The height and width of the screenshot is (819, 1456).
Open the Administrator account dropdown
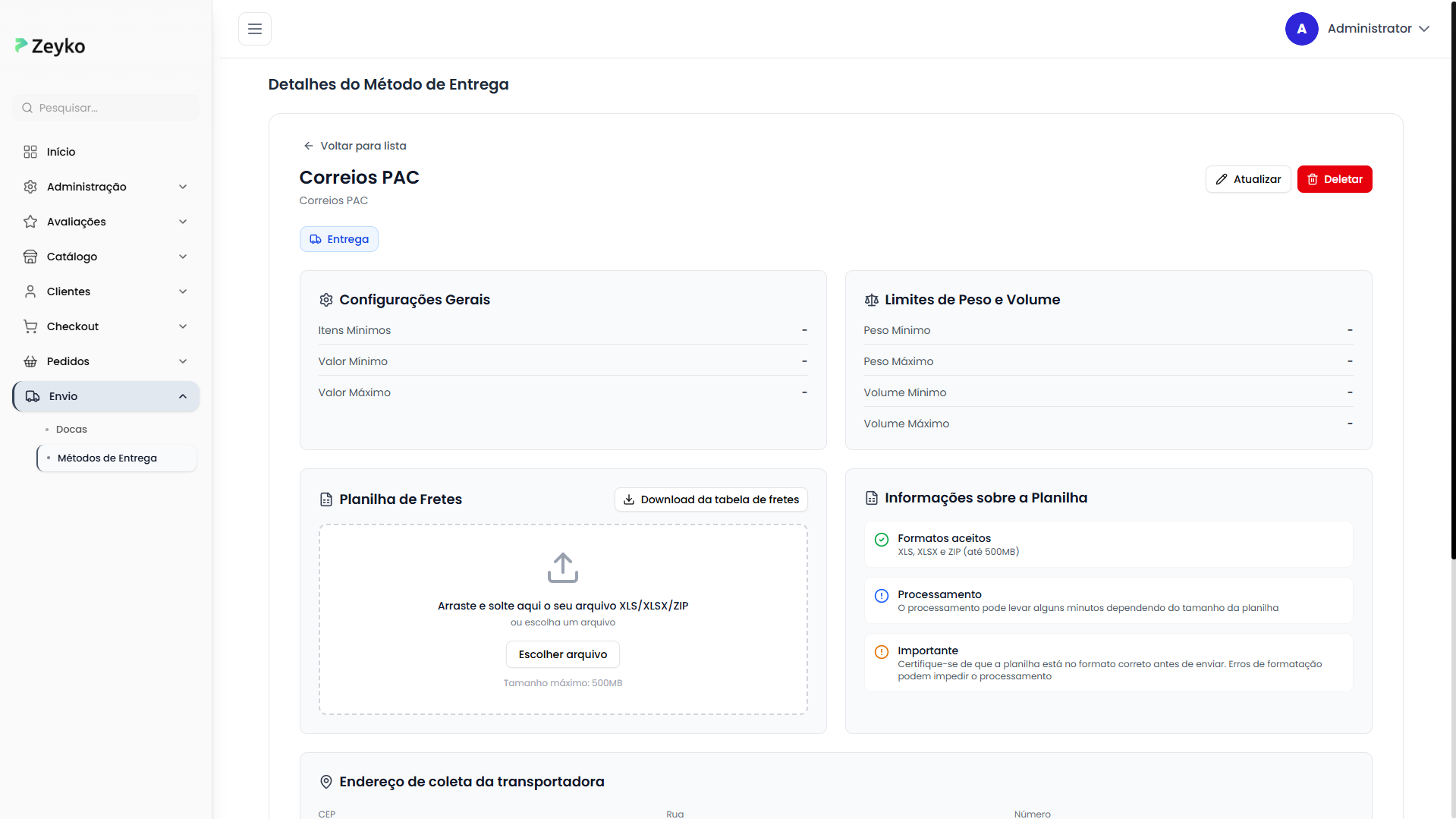[x=1378, y=29]
